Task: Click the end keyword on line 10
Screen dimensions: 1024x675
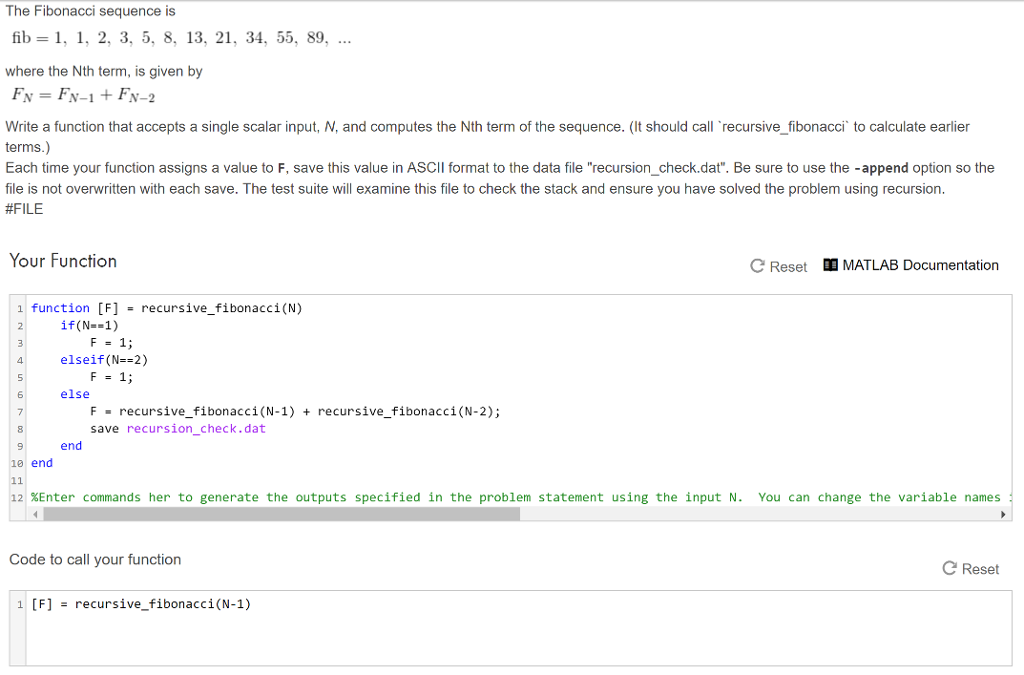Action: pos(41,462)
